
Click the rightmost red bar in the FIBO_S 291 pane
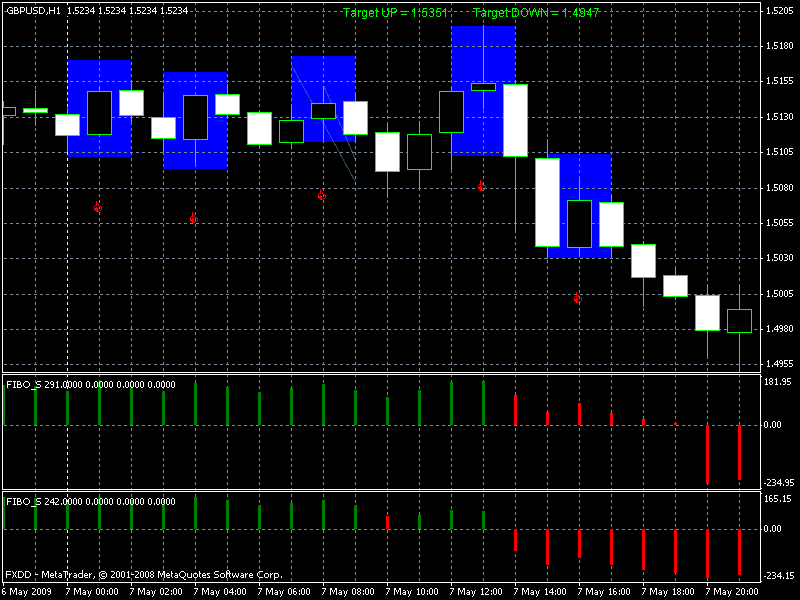pos(739,452)
